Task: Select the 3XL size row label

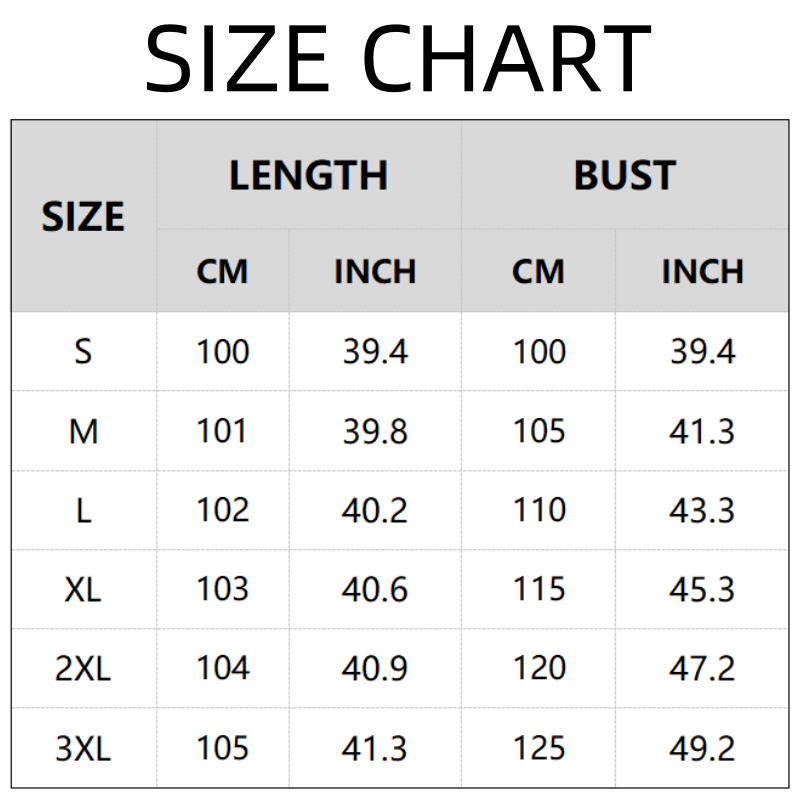Action: point(83,748)
